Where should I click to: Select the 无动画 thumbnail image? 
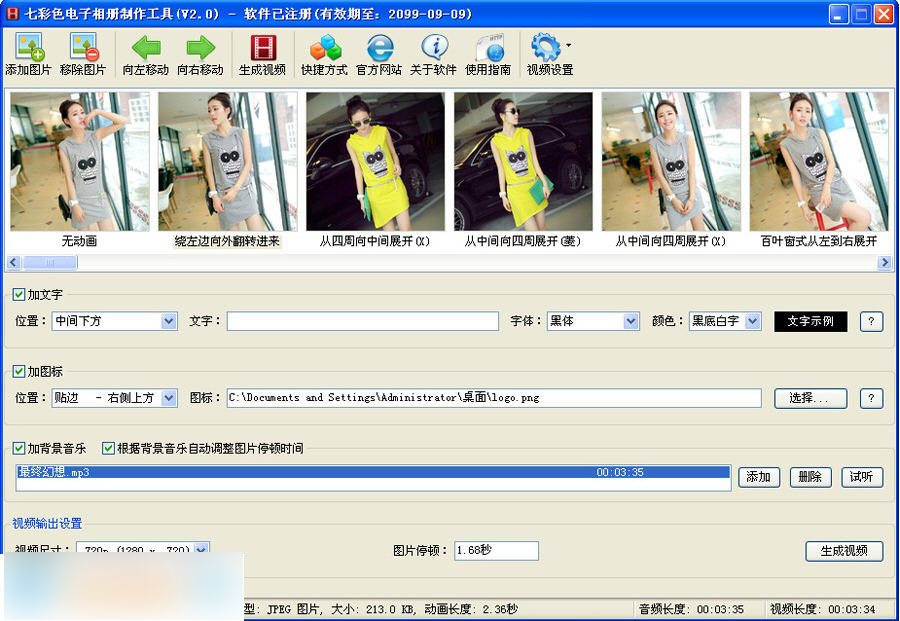79,162
